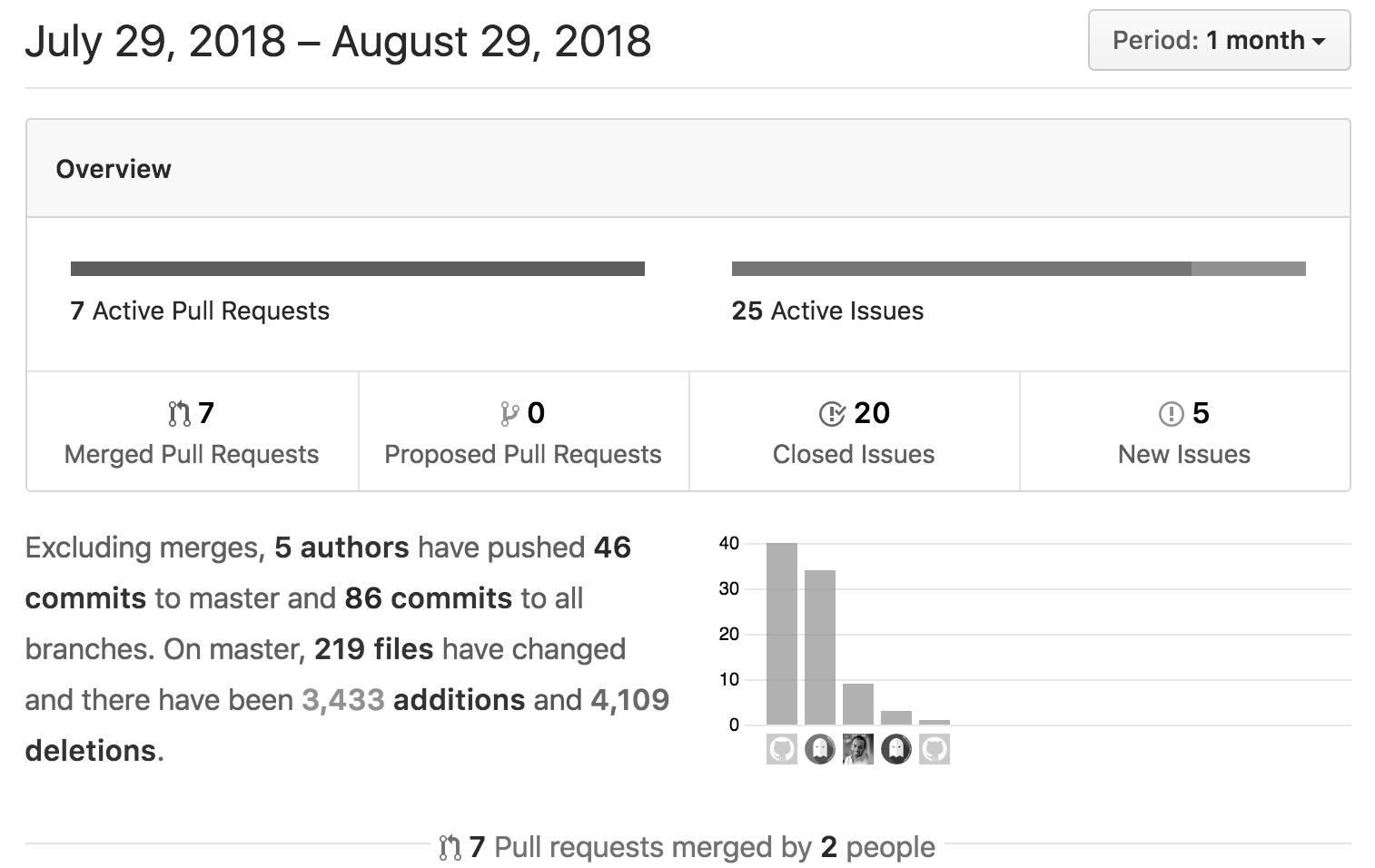Click the proposed pull request branch icon
The image size is (1375, 868).
509,414
